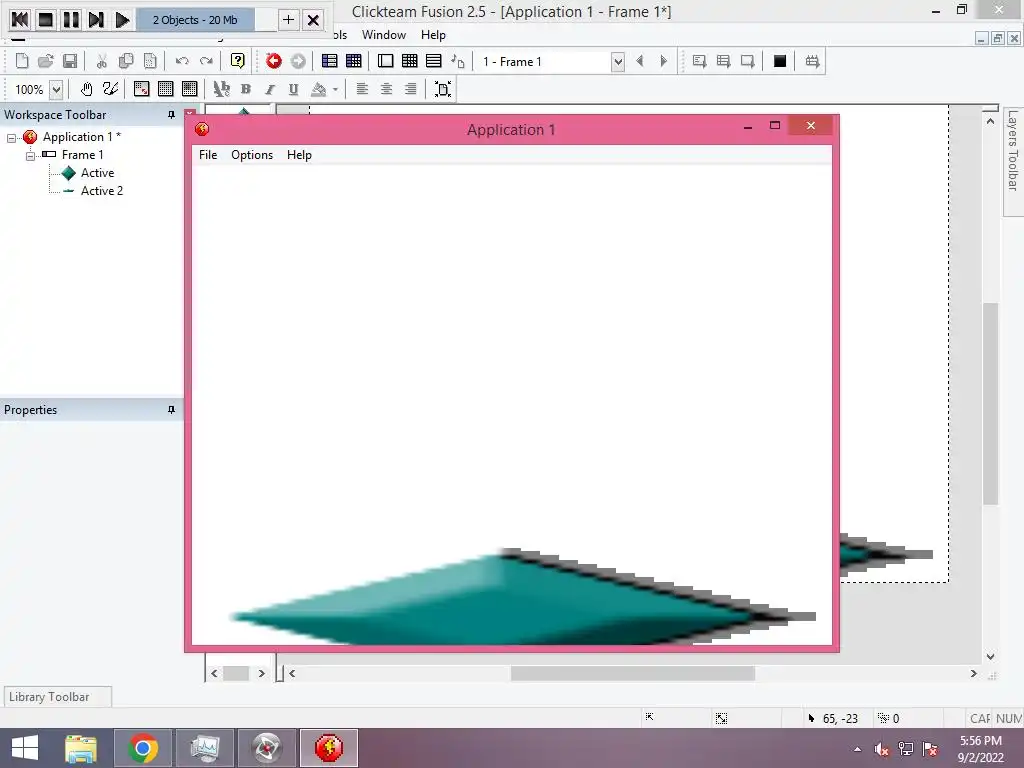Open File menu in Application 1 window
The width and height of the screenshot is (1024, 768).
click(x=208, y=155)
